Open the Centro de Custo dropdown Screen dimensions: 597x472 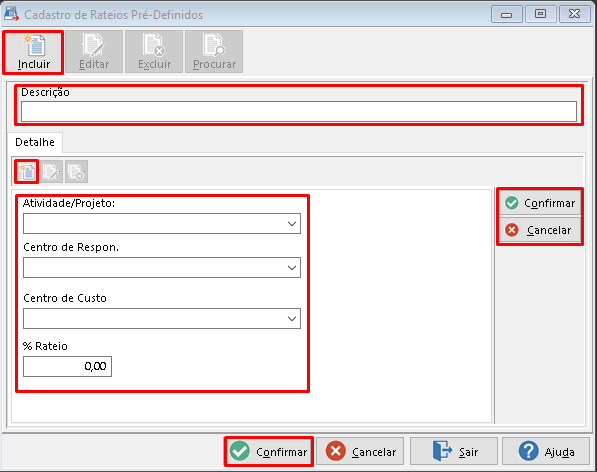(x=162, y=319)
